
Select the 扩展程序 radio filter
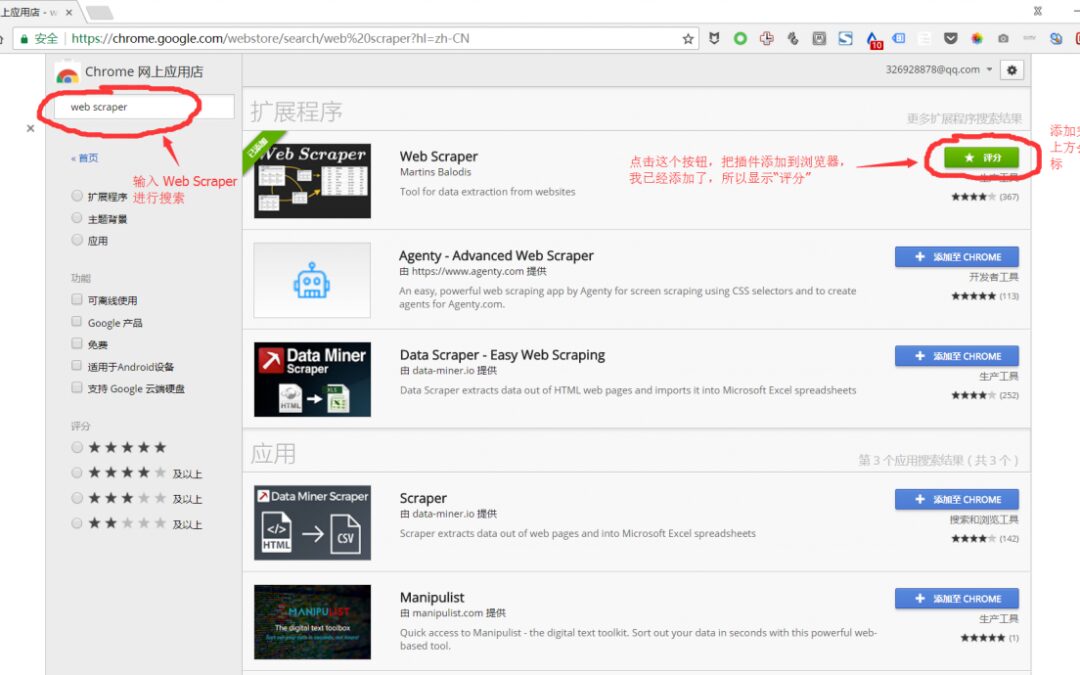77,196
